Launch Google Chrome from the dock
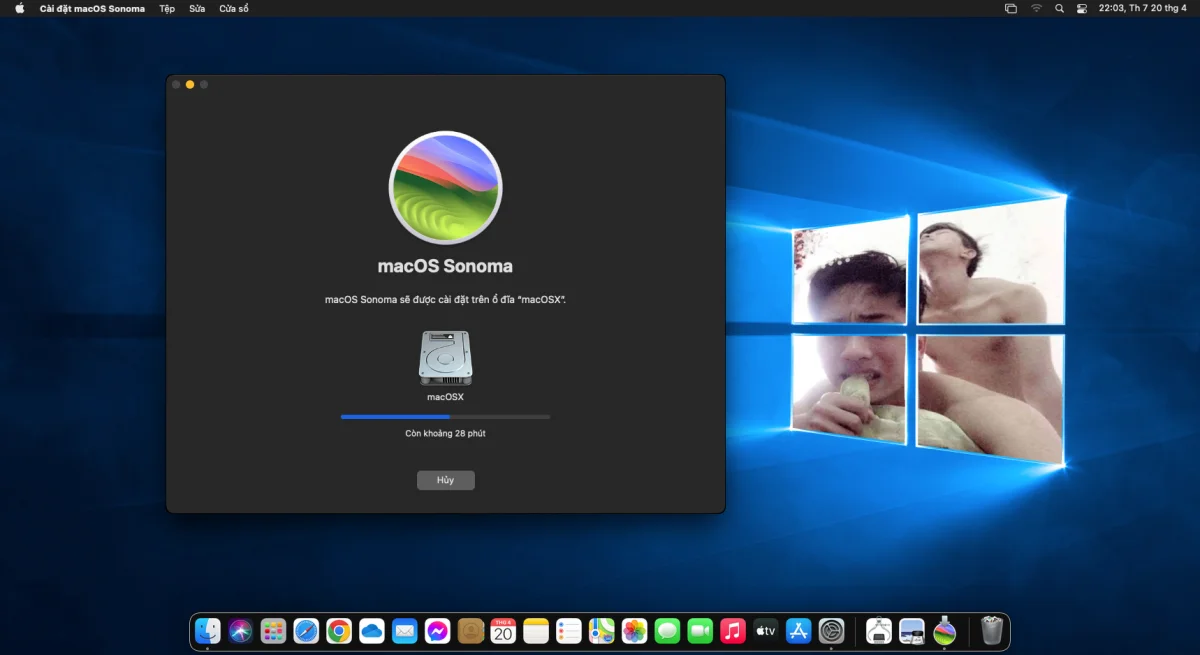Screen dimensions: 1200x655 [x=339, y=631]
